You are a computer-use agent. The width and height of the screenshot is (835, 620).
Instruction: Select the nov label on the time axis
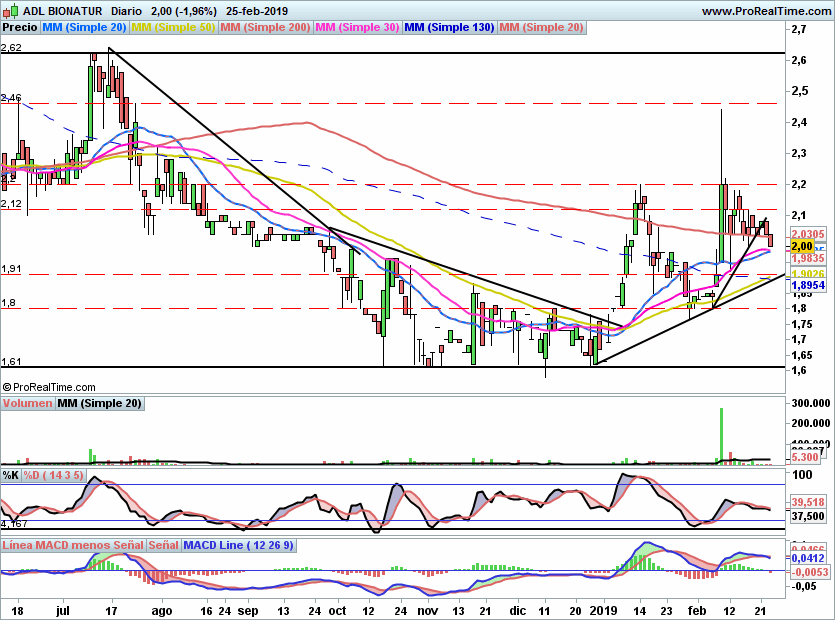click(x=428, y=610)
